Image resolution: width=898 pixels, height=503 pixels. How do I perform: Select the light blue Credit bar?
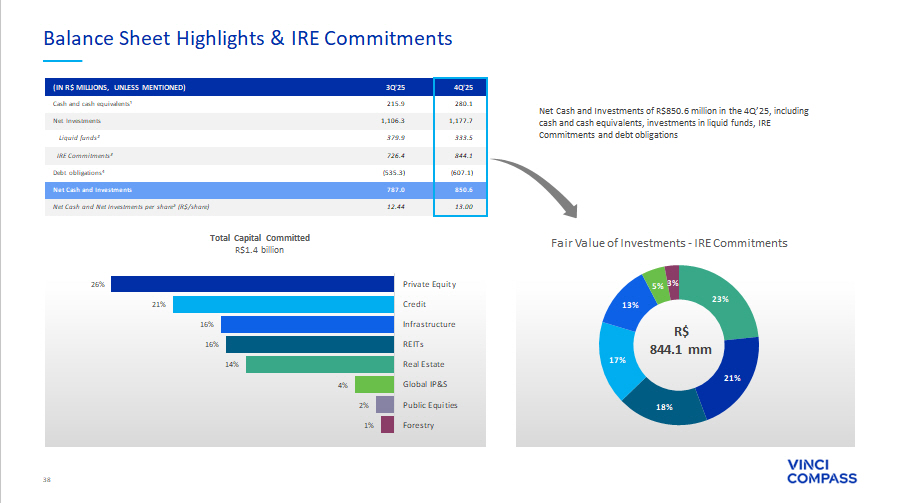tap(283, 304)
